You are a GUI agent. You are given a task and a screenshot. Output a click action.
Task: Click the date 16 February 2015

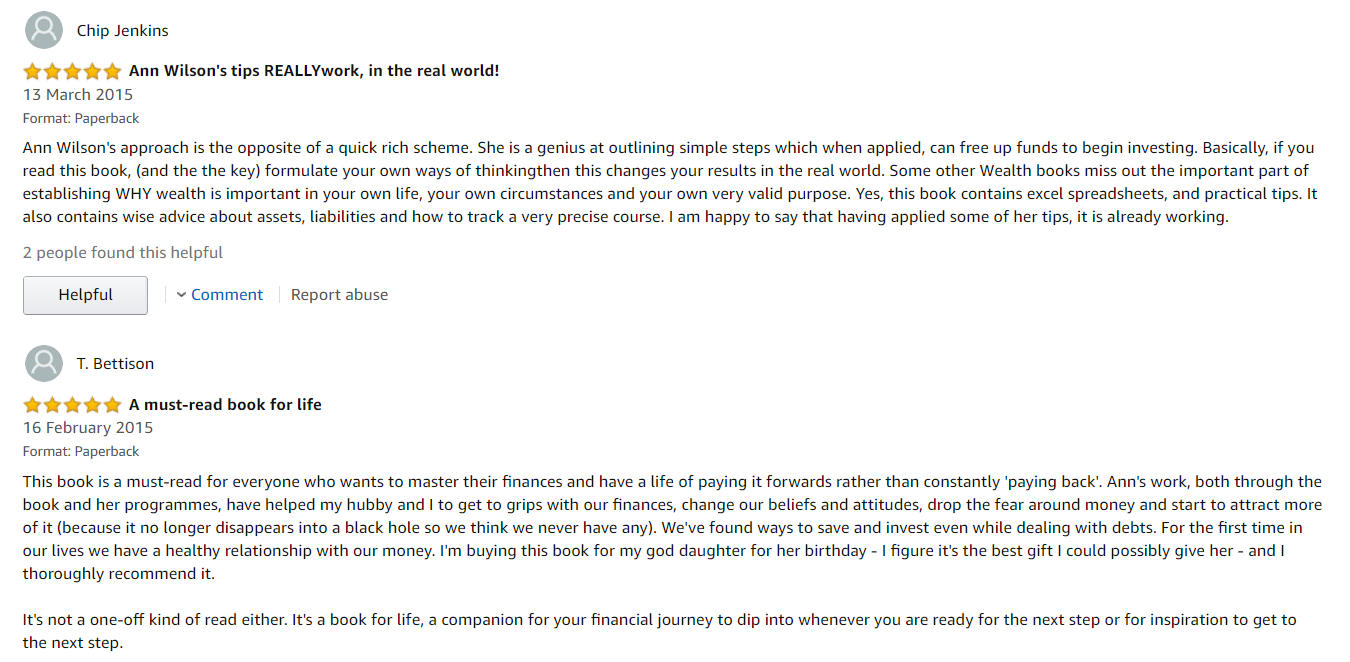point(88,428)
